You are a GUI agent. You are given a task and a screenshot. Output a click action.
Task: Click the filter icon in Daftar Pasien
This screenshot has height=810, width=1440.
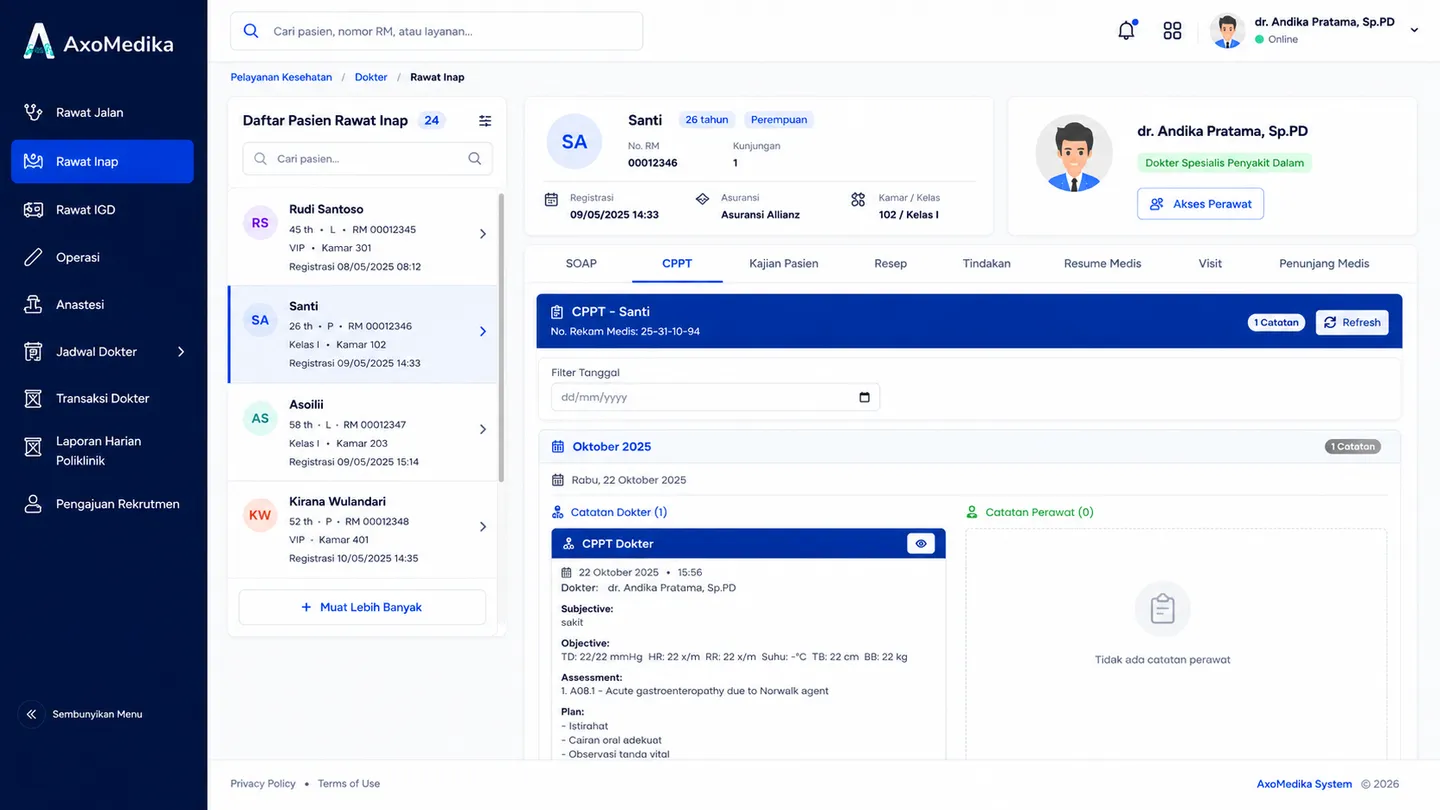coord(485,121)
